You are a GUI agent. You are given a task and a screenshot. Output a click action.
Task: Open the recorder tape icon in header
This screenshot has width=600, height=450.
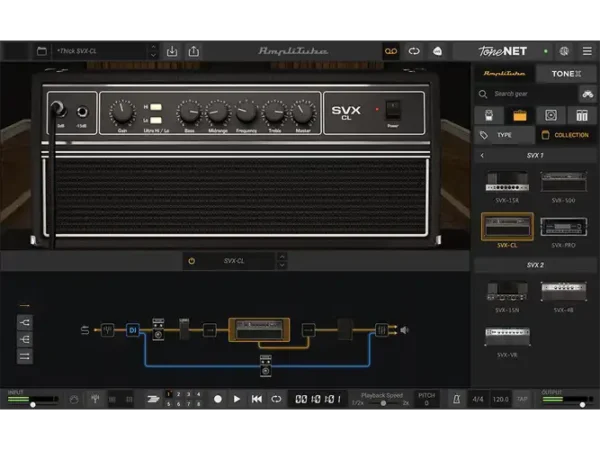(391, 51)
